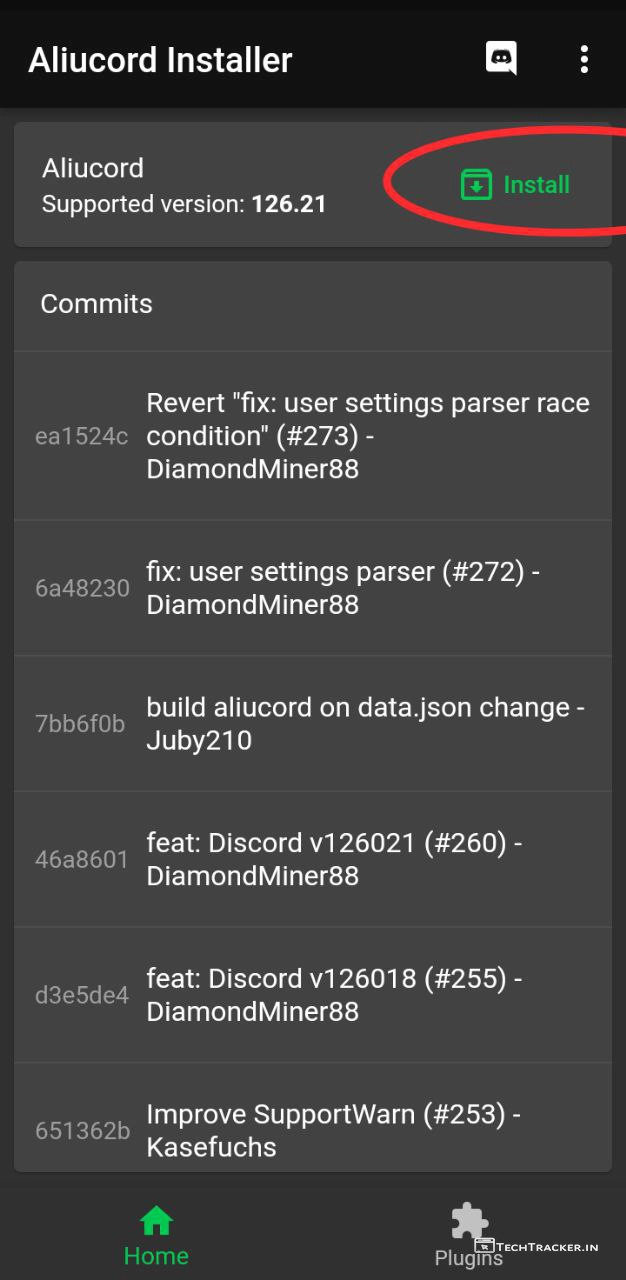Tap the green Install download icon
This screenshot has height=1280, width=626.
pos(476,185)
